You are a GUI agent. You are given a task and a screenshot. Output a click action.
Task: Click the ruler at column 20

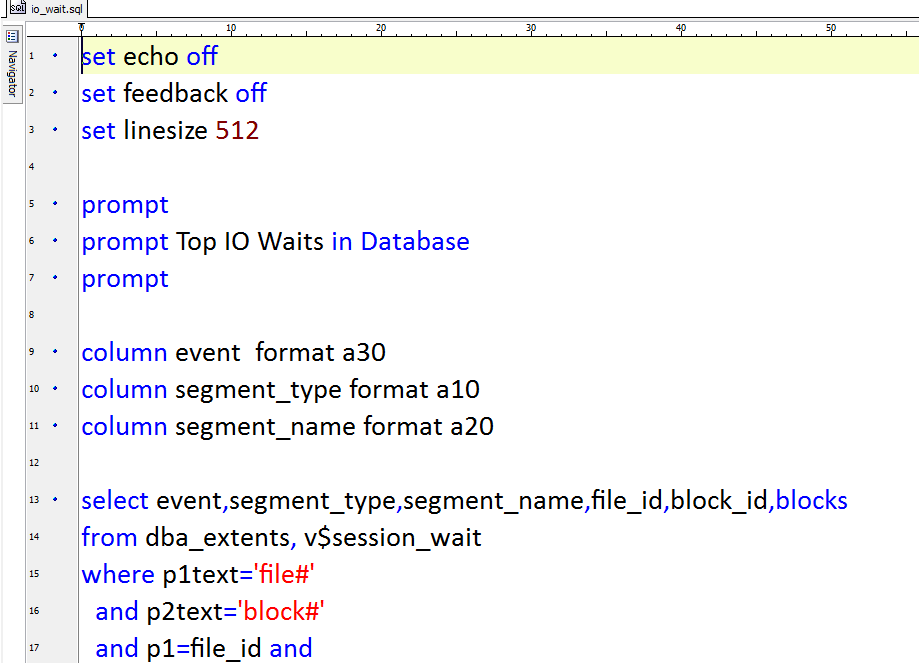381,29
